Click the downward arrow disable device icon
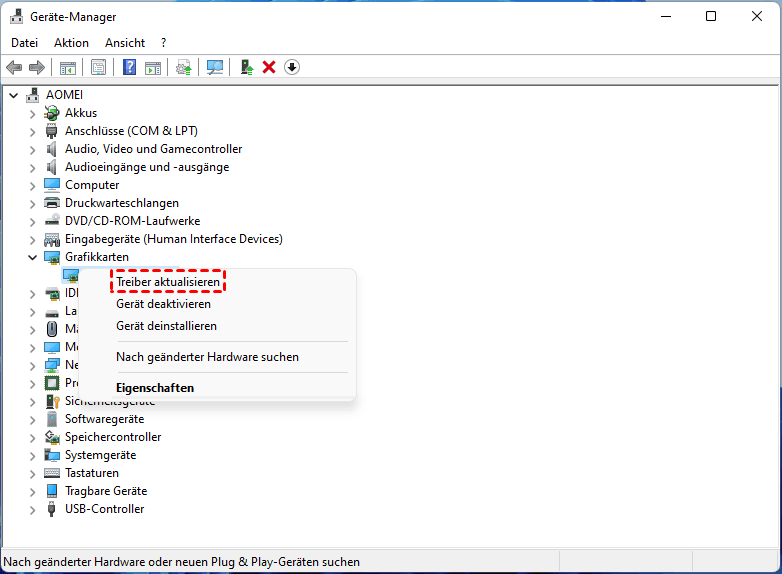 tap(292, 67)
